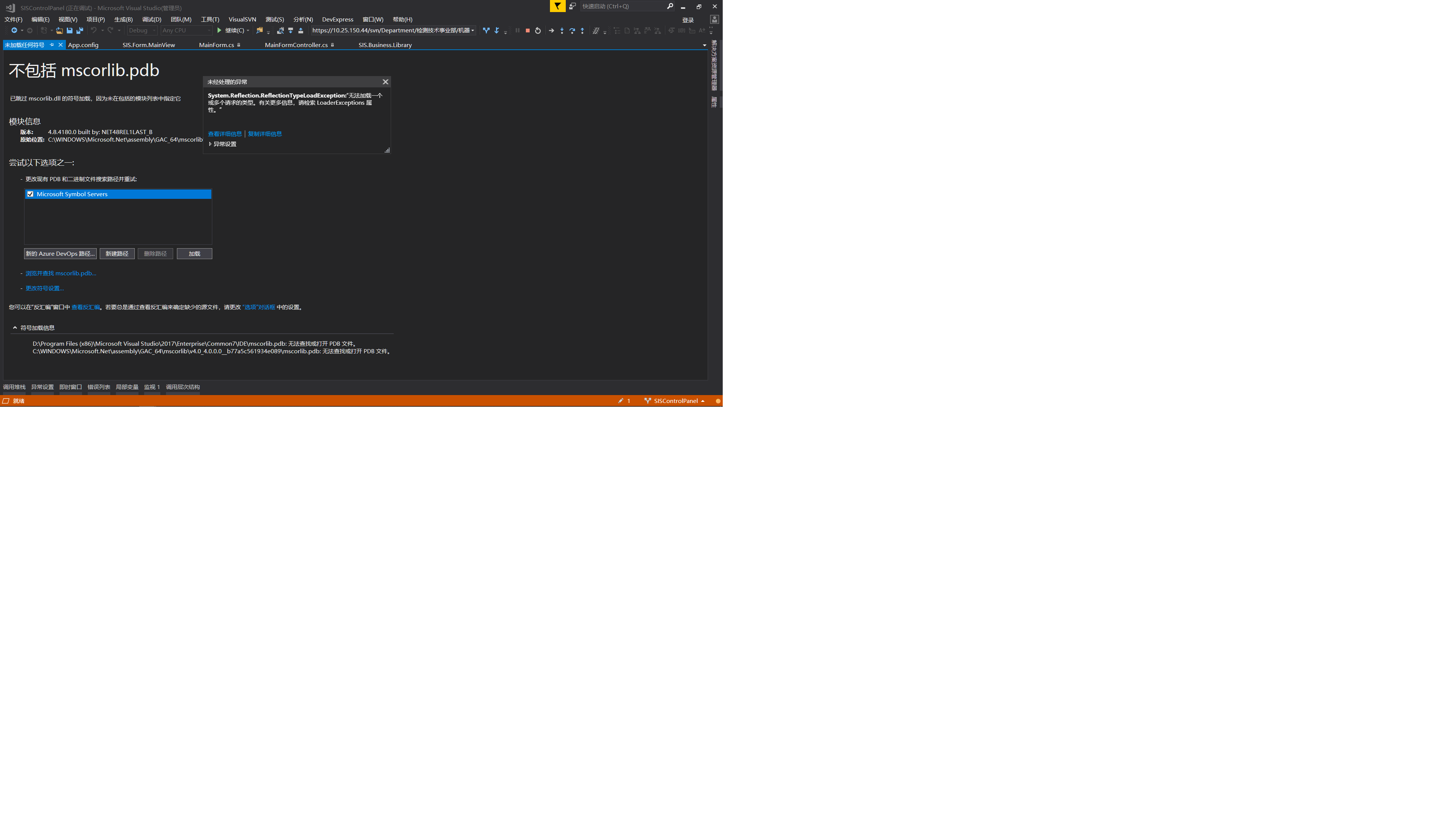This screenshot has height=818, width=1456.
Task: Open the document tabs overflow dropdown
Action: coord(704,45)
